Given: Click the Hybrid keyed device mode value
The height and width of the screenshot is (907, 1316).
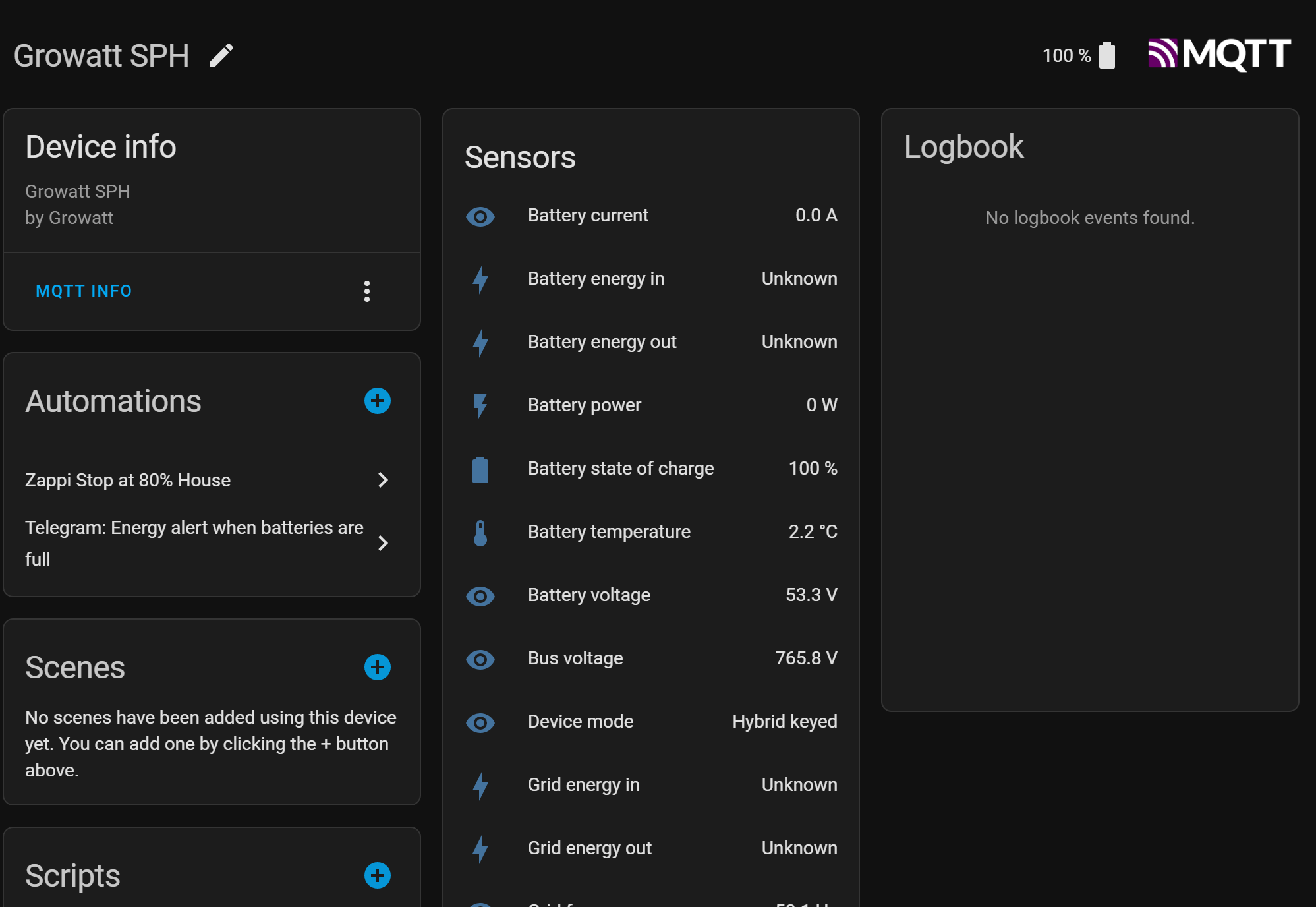Looking at the screenshot, I should pos(785,722).
